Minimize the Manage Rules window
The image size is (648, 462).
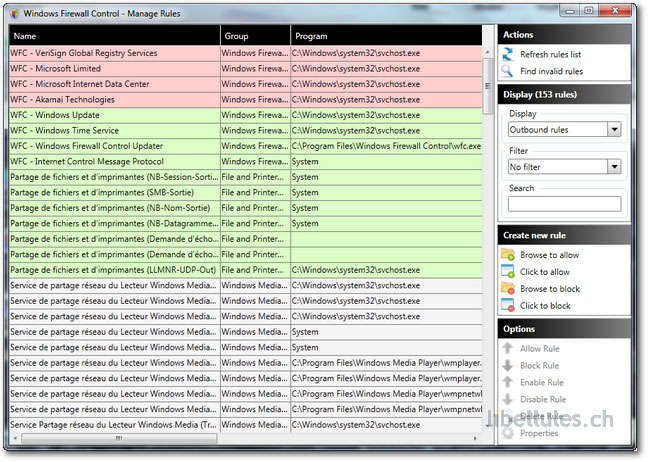pyautogui.click(x=570, y=11)
